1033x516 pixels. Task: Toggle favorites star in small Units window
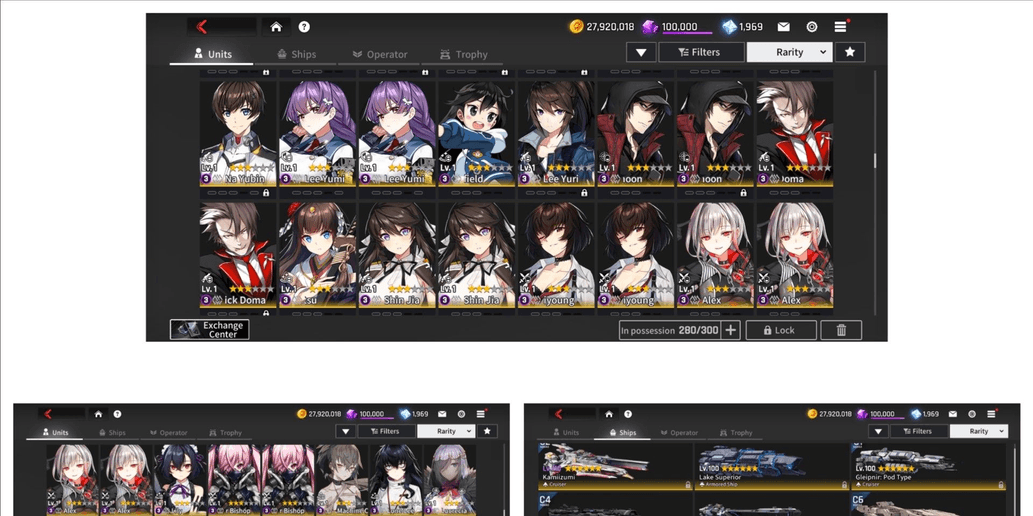pyautogui.click(x=487, y=431)
